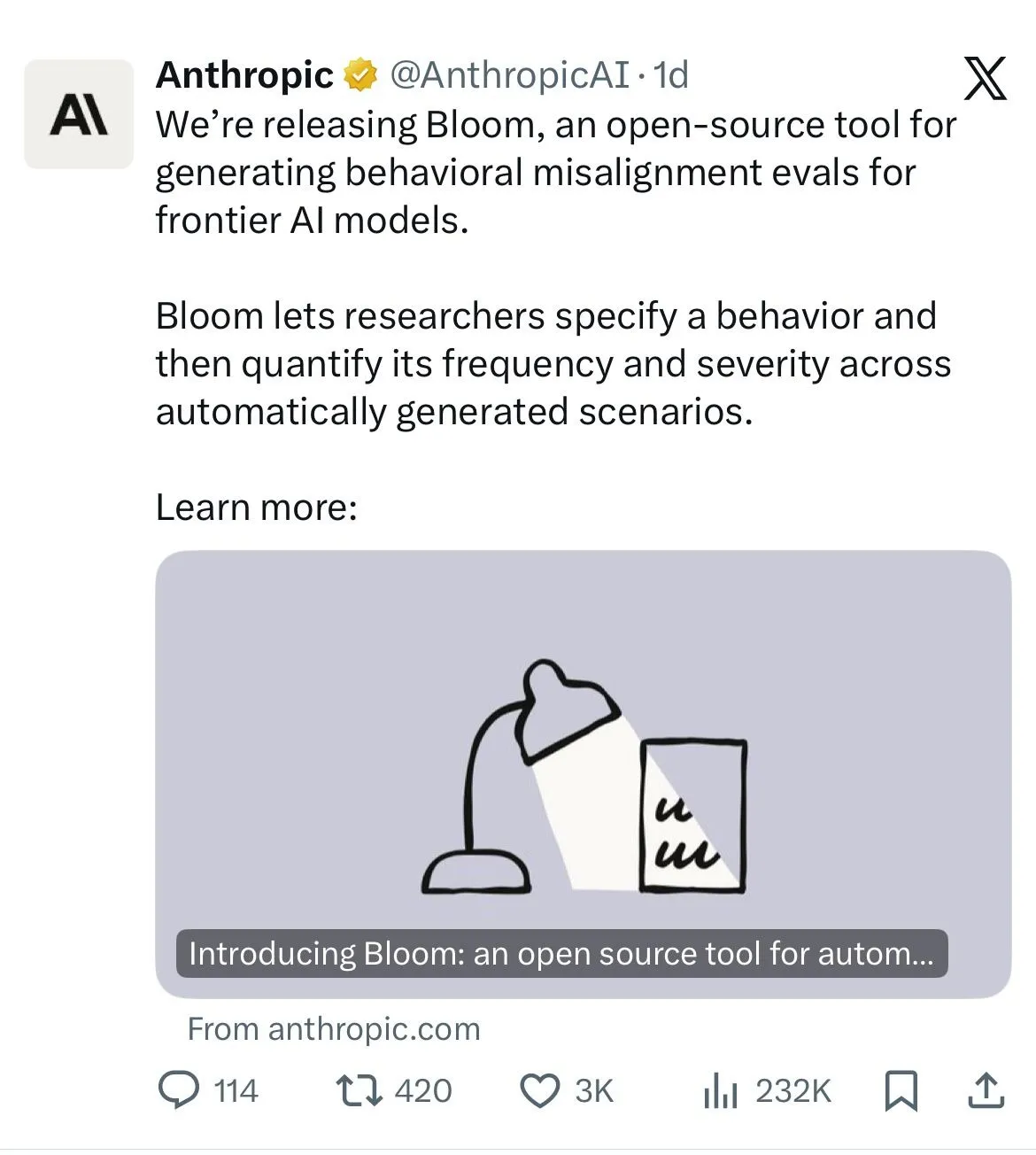Repost using the retweet arrows icon

(x=360, y=1090)
